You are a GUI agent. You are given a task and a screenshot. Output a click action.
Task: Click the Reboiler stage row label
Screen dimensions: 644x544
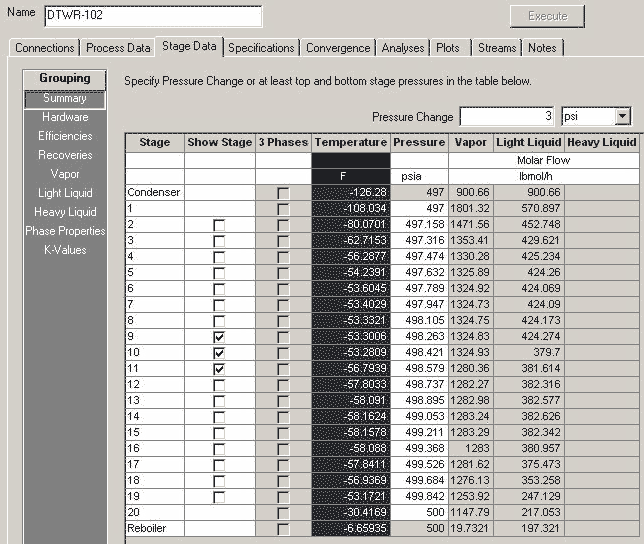[x=154, y=528]
